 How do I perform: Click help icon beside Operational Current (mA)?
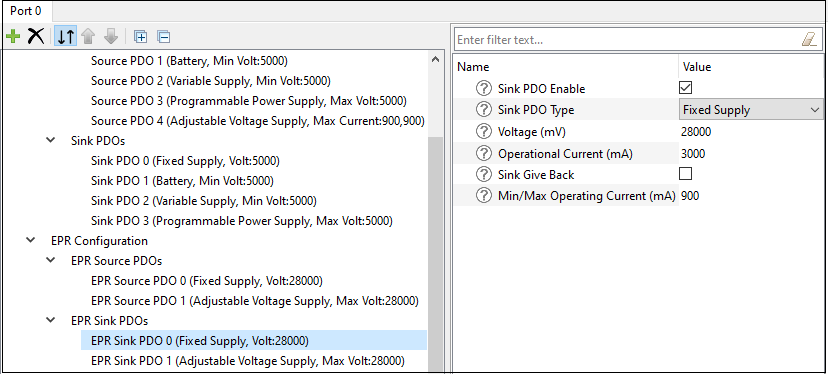(484, 154)
